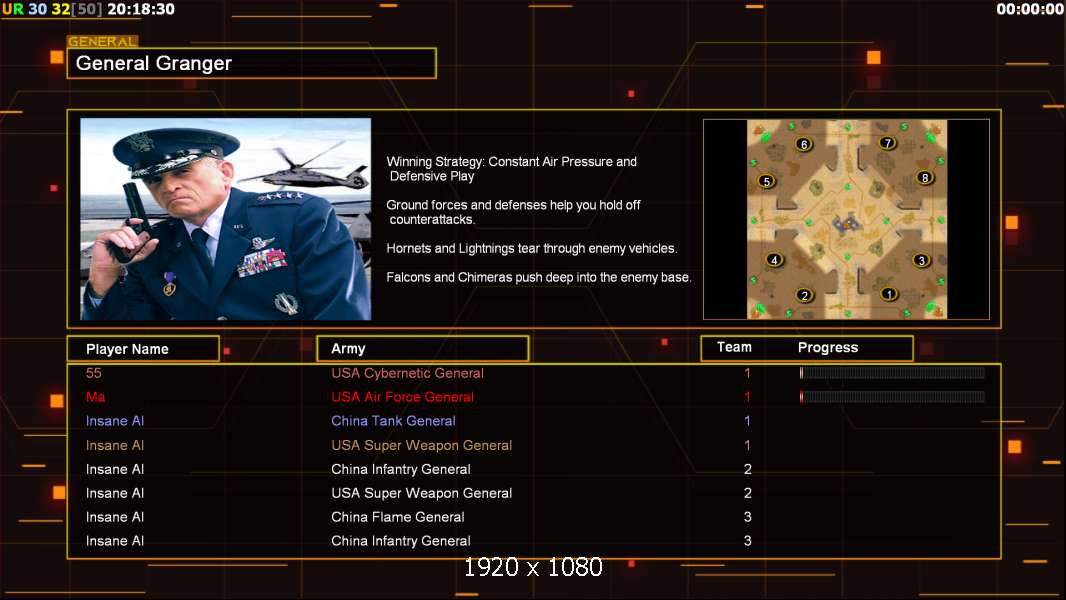Screen dimensions: 1066x600
Task: Click Insane AI beside China Flame General
Action: (115, 517)
